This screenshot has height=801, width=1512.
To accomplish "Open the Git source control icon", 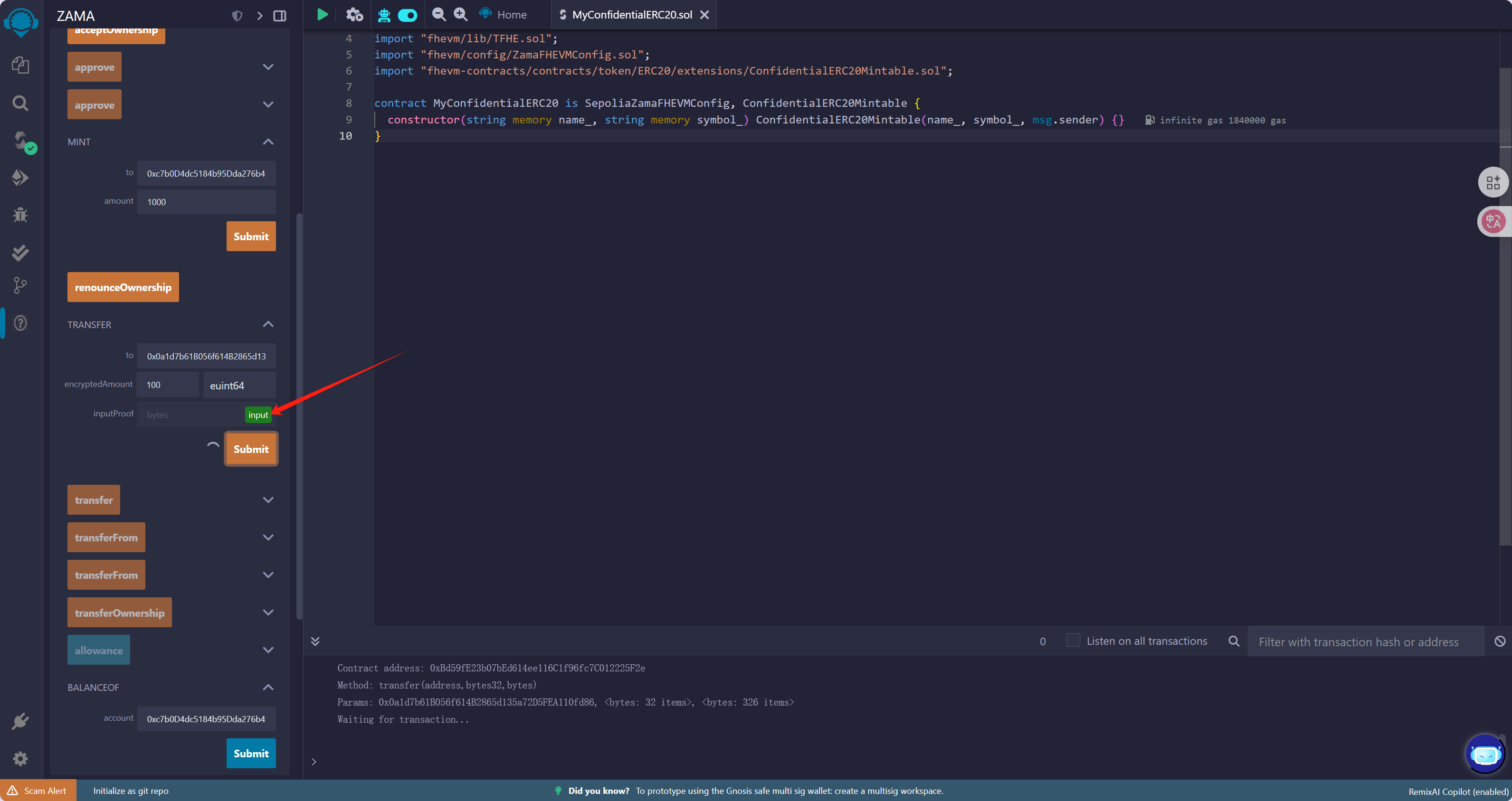I will 20,286.
